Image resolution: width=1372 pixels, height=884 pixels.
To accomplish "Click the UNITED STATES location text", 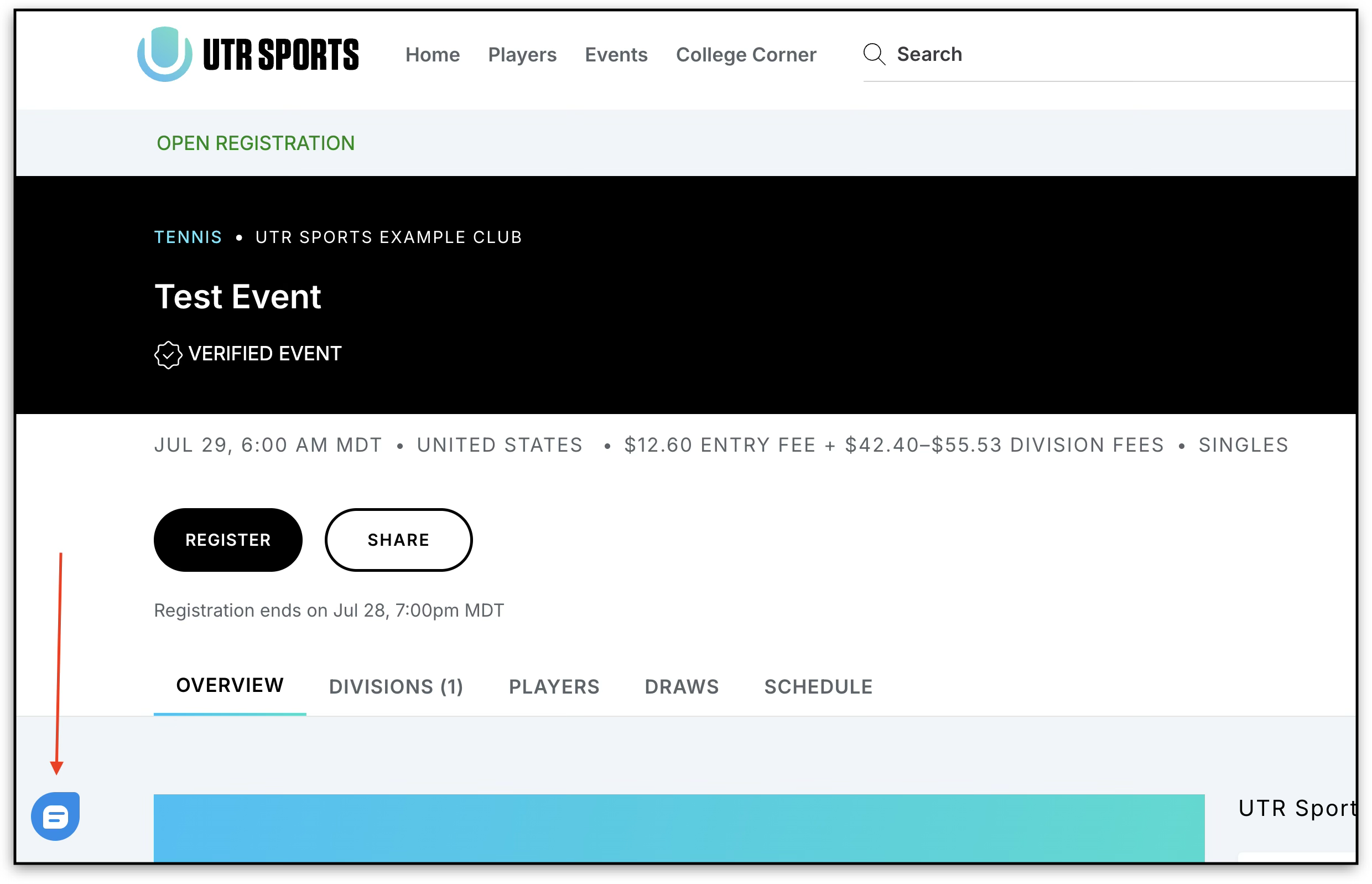I will 500,445.
